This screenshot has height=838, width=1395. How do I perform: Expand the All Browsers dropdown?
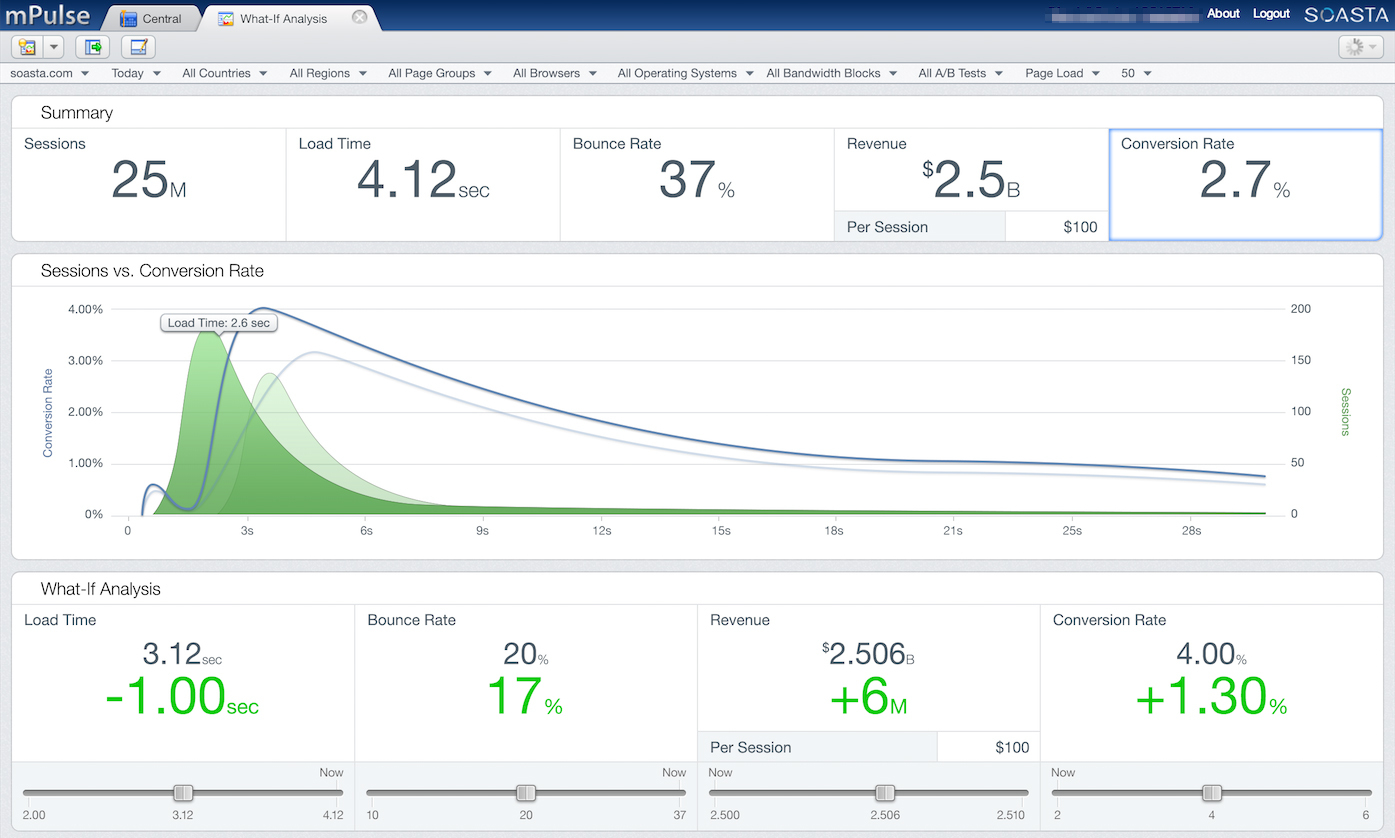554,72
